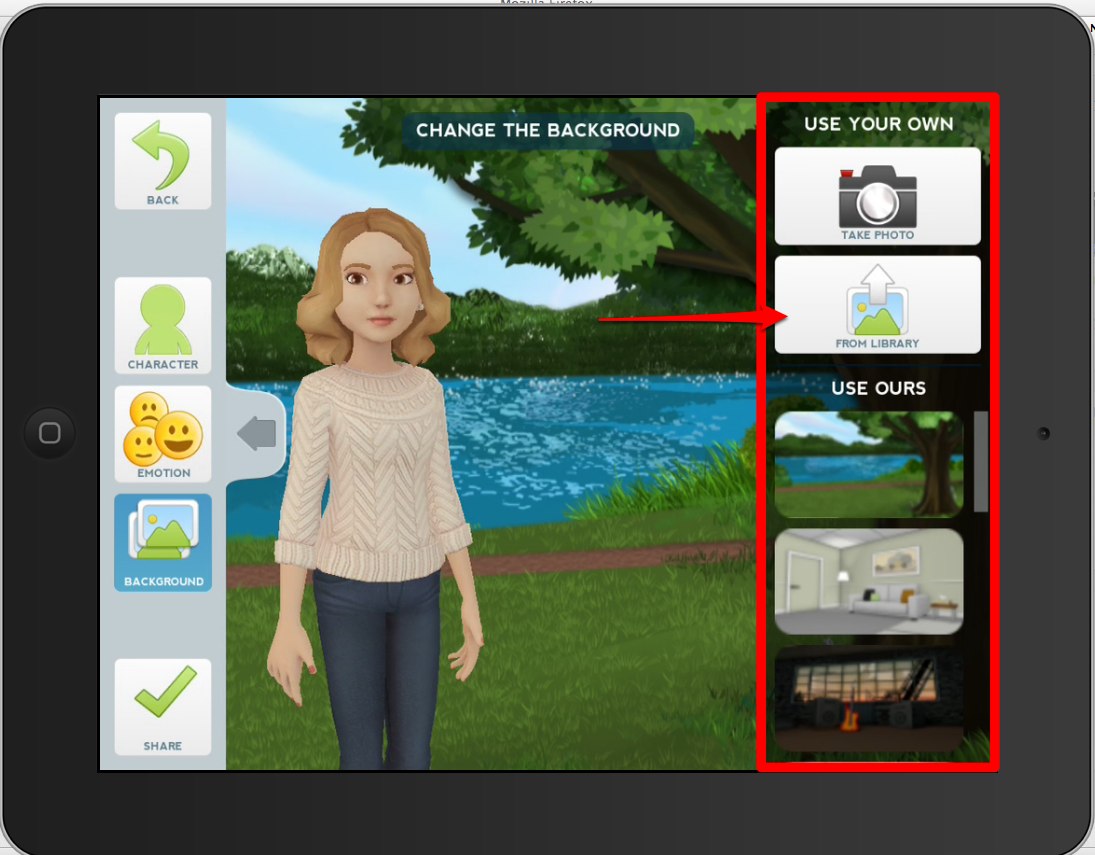Screen dimensions: 1095x855
Task: Pick the garage with guitar background thumbnail
Action: (868, 698)
